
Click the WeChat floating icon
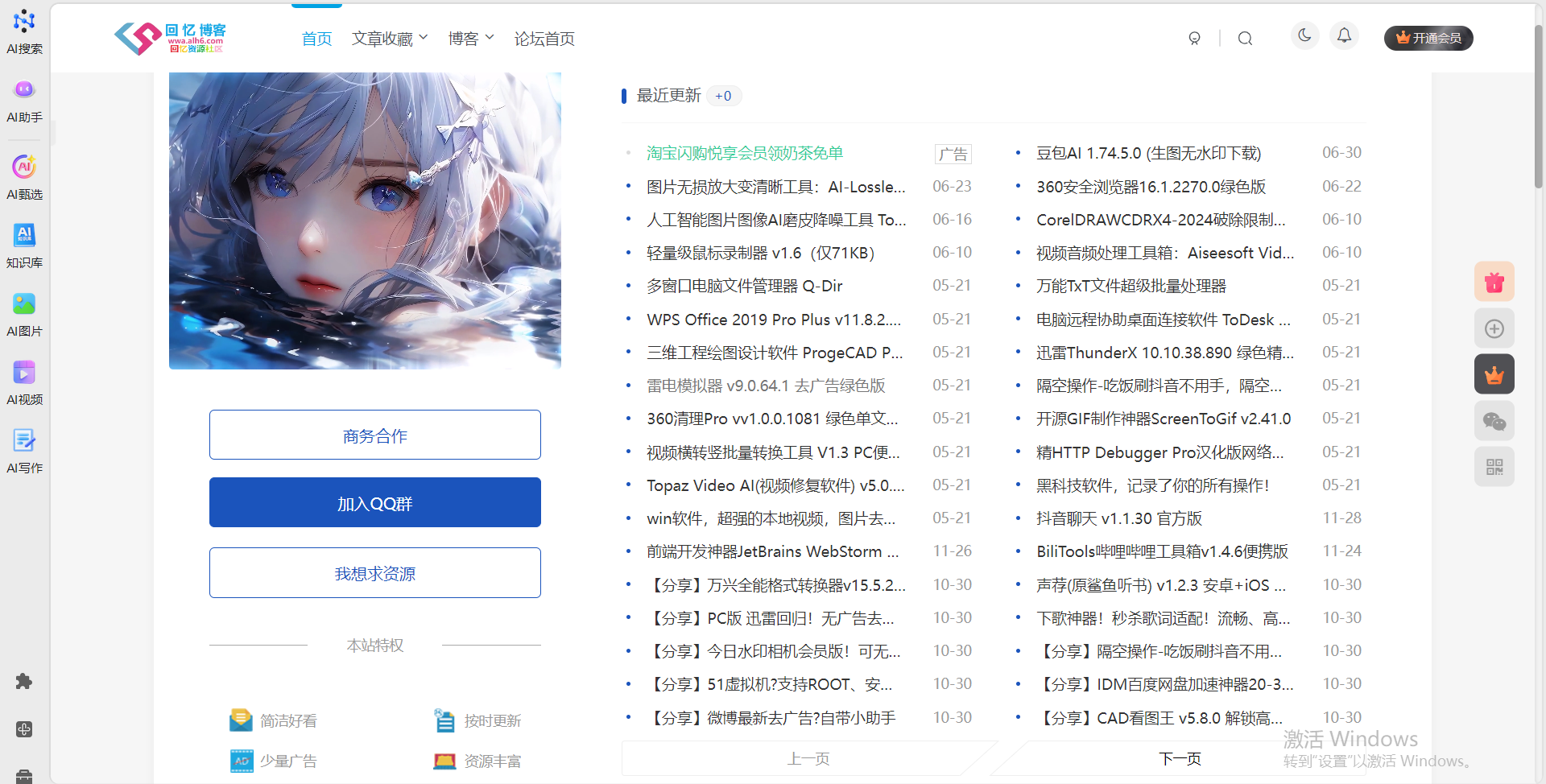point(1494,421)
